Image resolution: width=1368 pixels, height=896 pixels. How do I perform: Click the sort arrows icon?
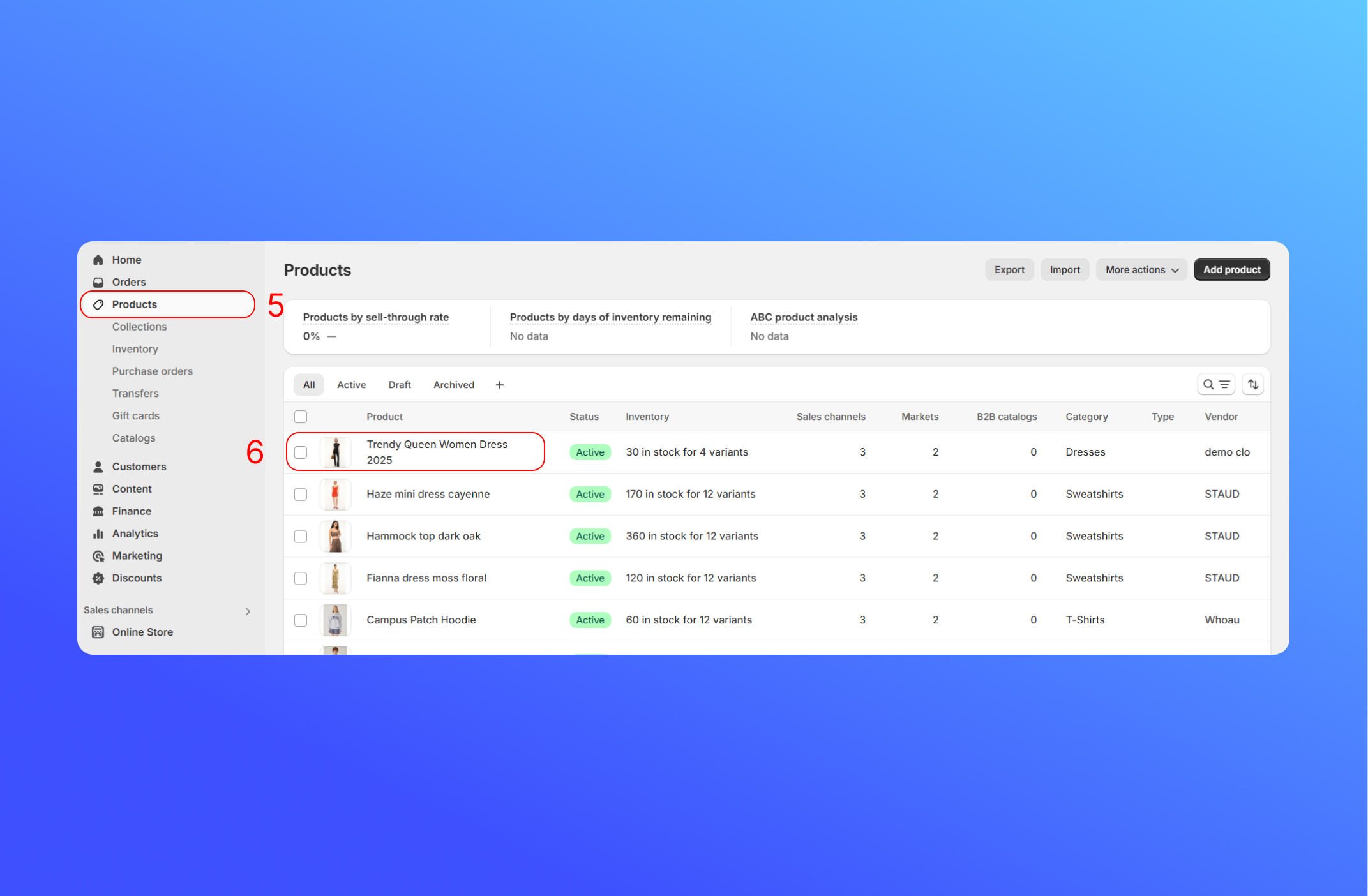click(x=1252, y=384)
